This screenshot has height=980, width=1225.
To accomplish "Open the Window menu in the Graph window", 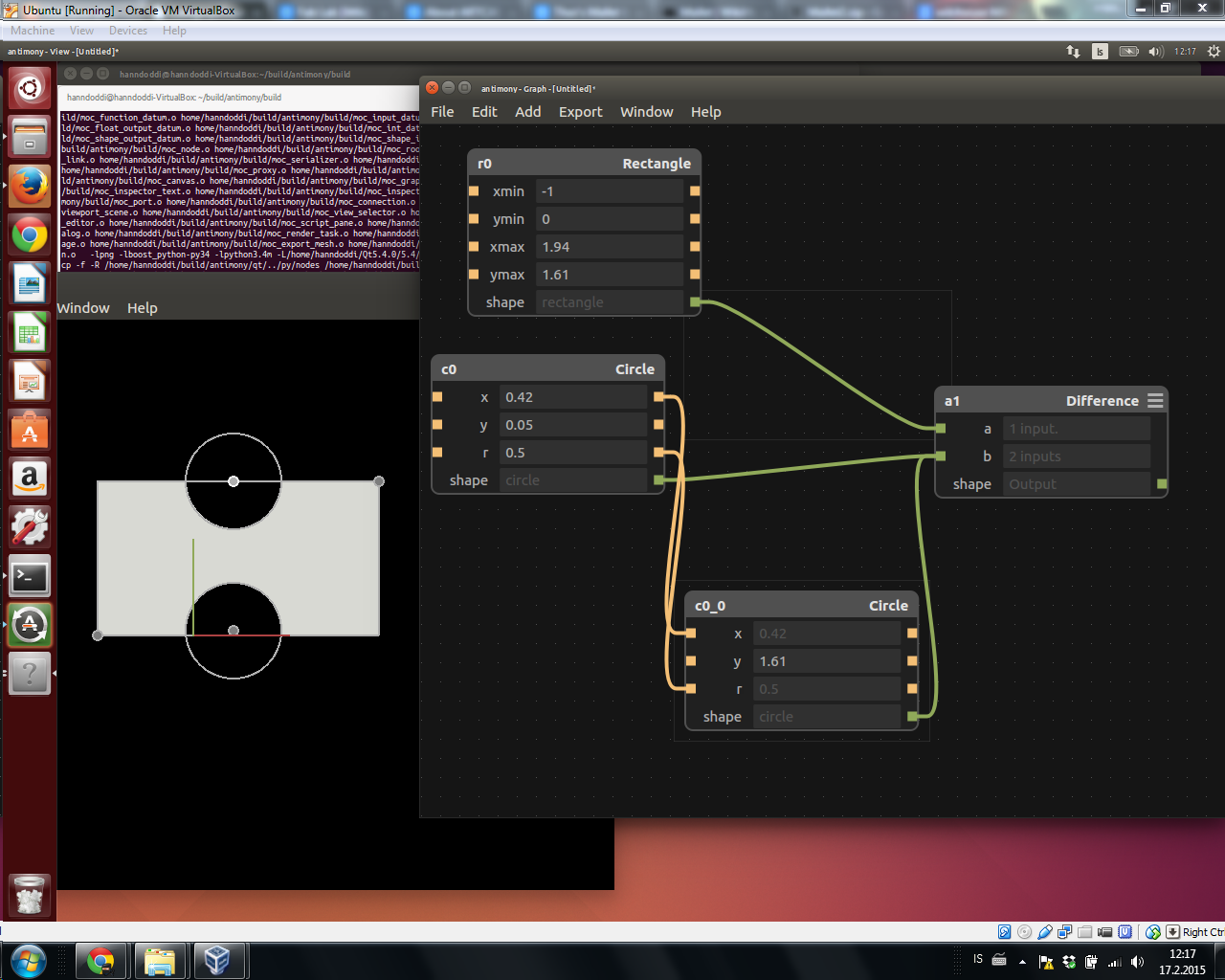I will point(646,112).
